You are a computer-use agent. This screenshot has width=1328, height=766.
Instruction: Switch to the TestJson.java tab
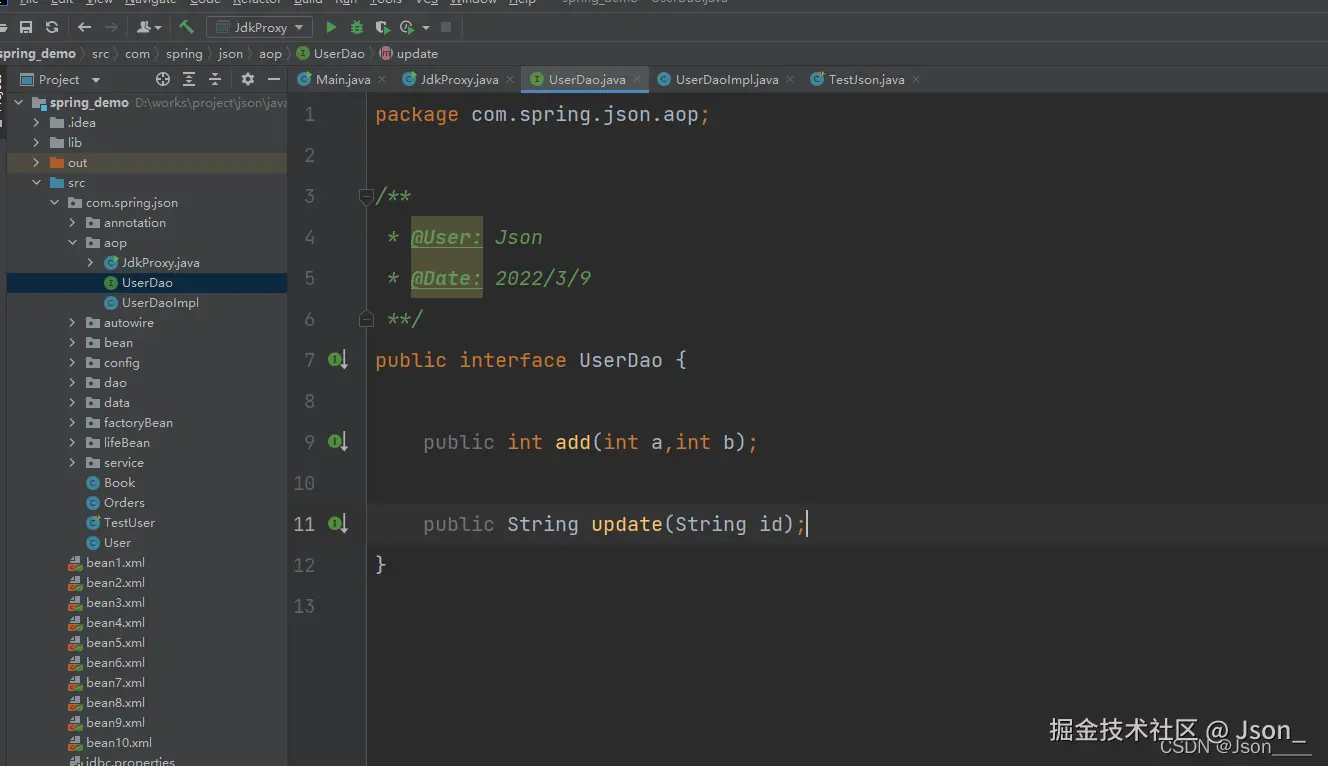click(866, 80)
